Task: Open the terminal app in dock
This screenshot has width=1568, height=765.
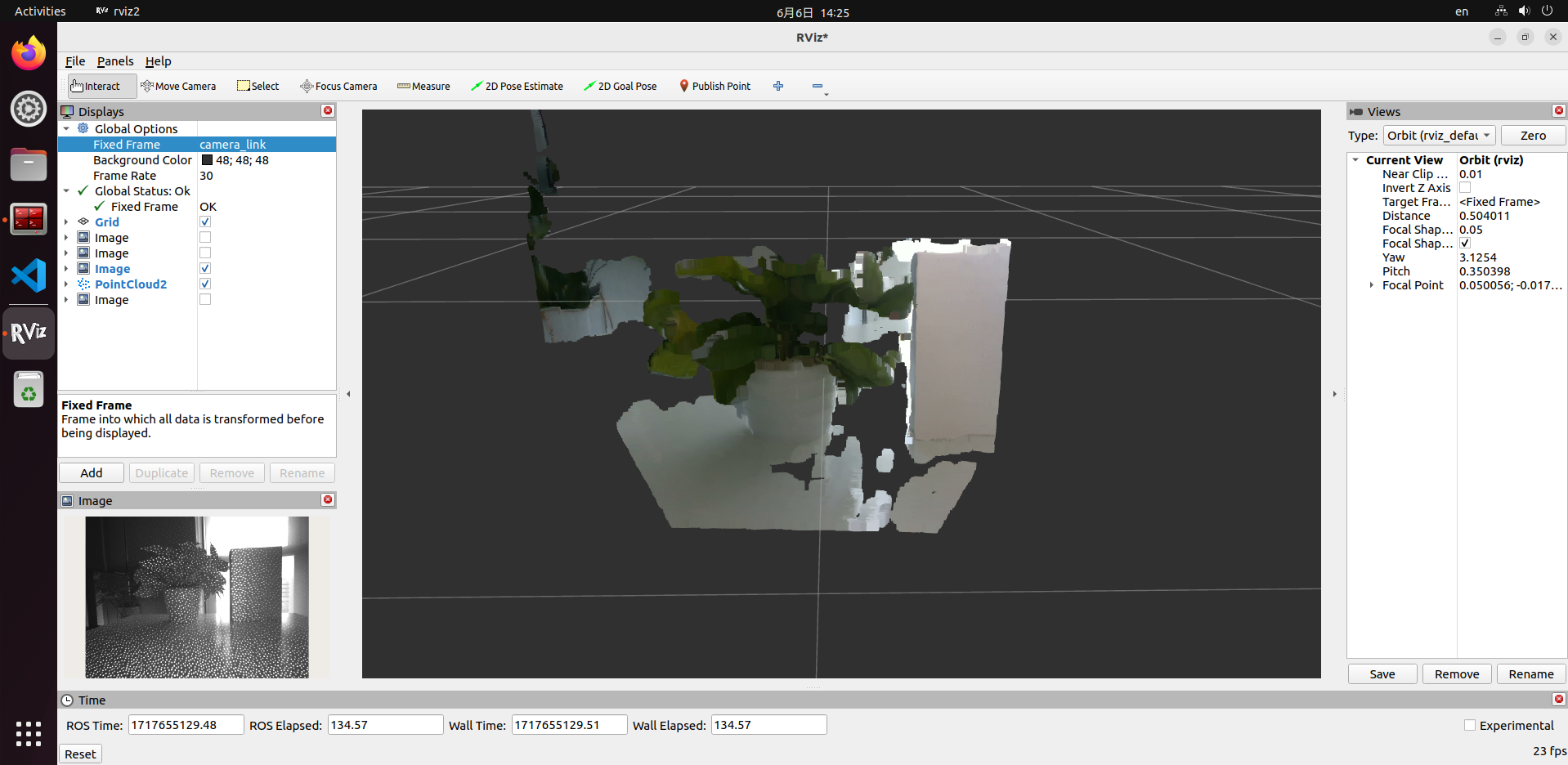Action: (29, 219)
